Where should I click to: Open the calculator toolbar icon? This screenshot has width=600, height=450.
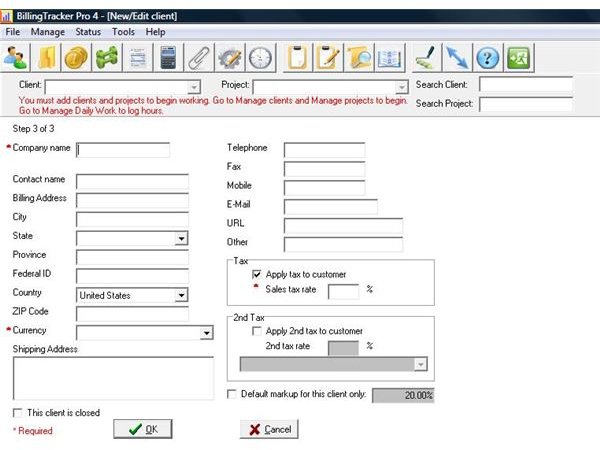pyautogui.click(x=168, y=58)
